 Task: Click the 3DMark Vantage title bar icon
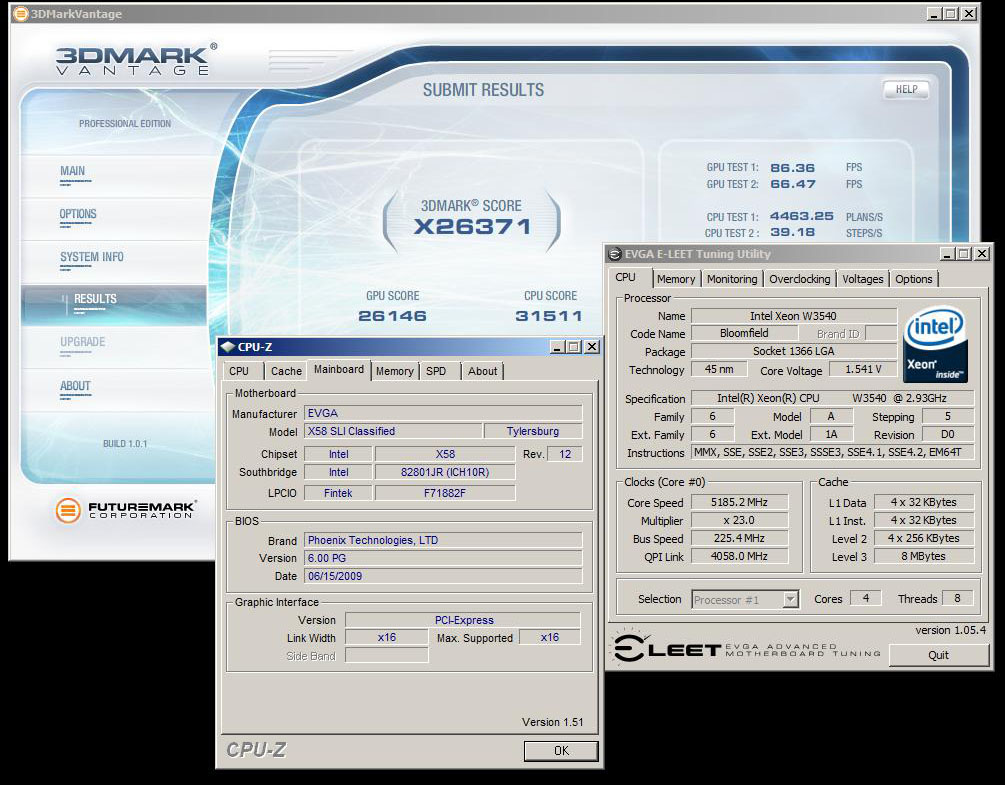[x=21, y=13]
